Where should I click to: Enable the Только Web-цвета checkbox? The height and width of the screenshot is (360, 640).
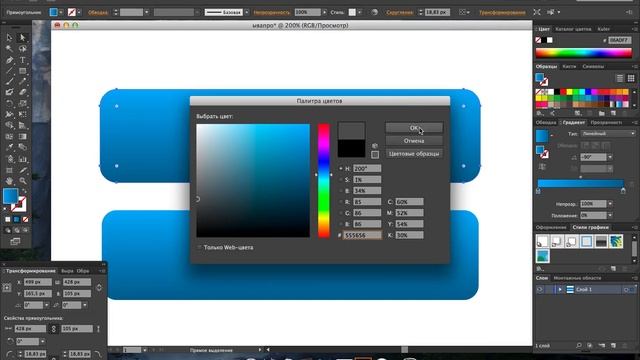pyautogui.click(x=199, y=247)
